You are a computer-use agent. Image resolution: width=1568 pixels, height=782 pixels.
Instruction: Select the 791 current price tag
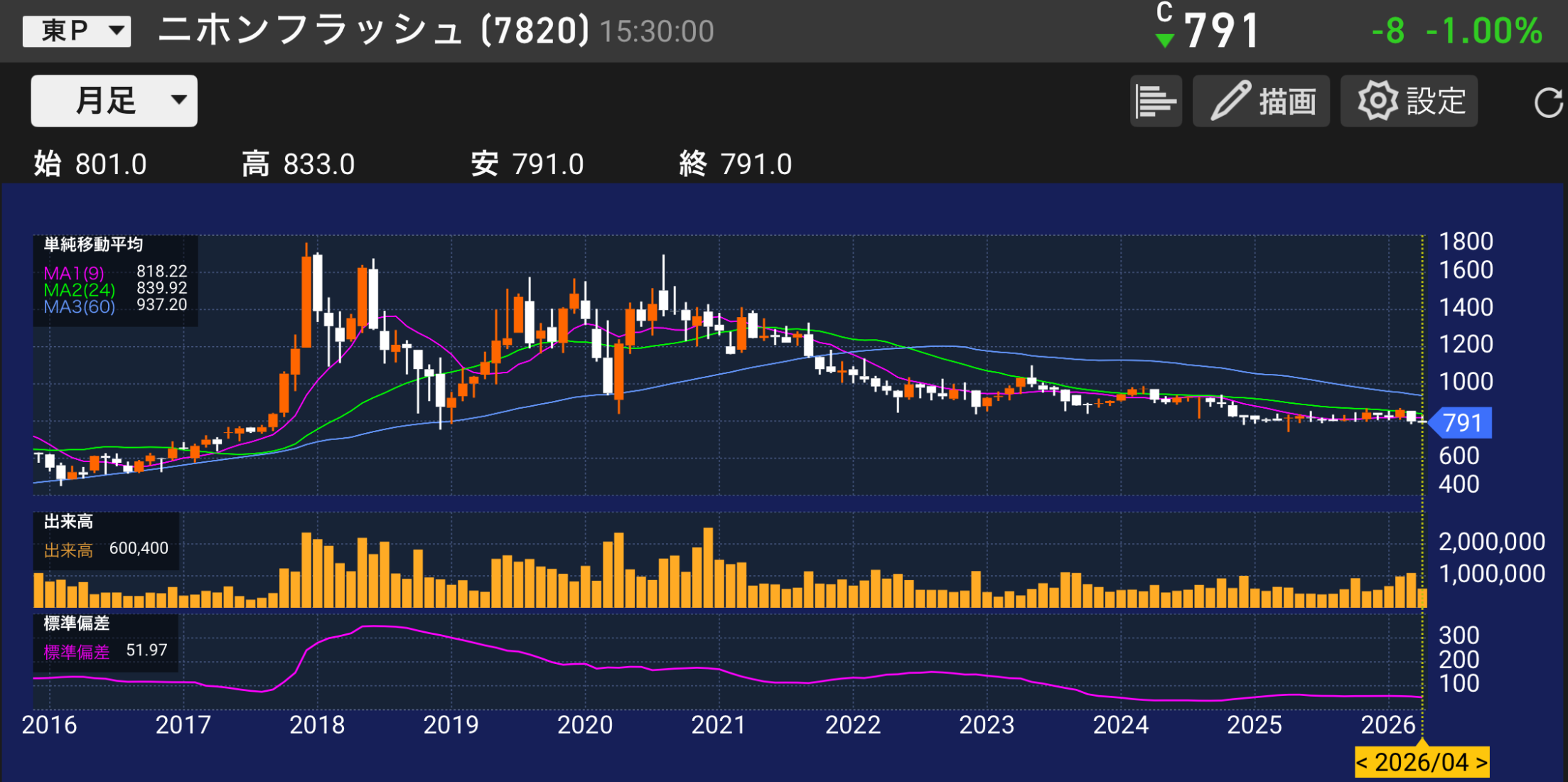coord(1461,423)
